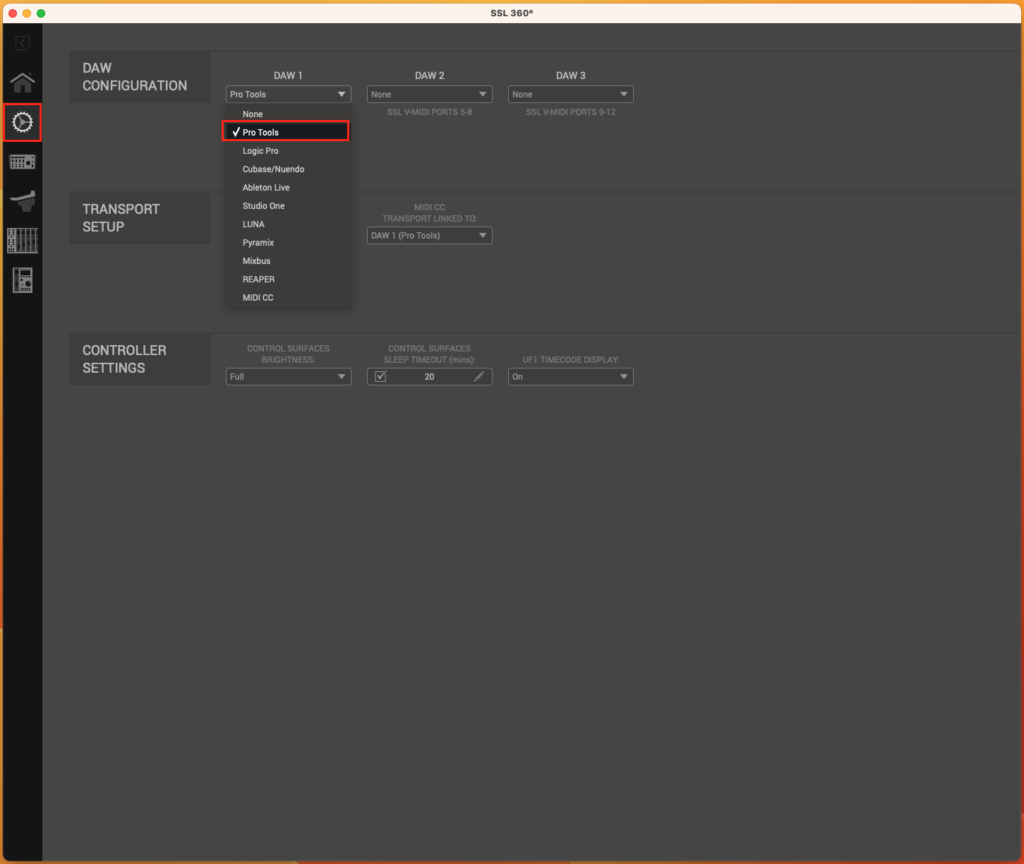Screen dimensions: 1024x864
Task: Open the settings gear page in sidebar
Action: tap(22, 122)
